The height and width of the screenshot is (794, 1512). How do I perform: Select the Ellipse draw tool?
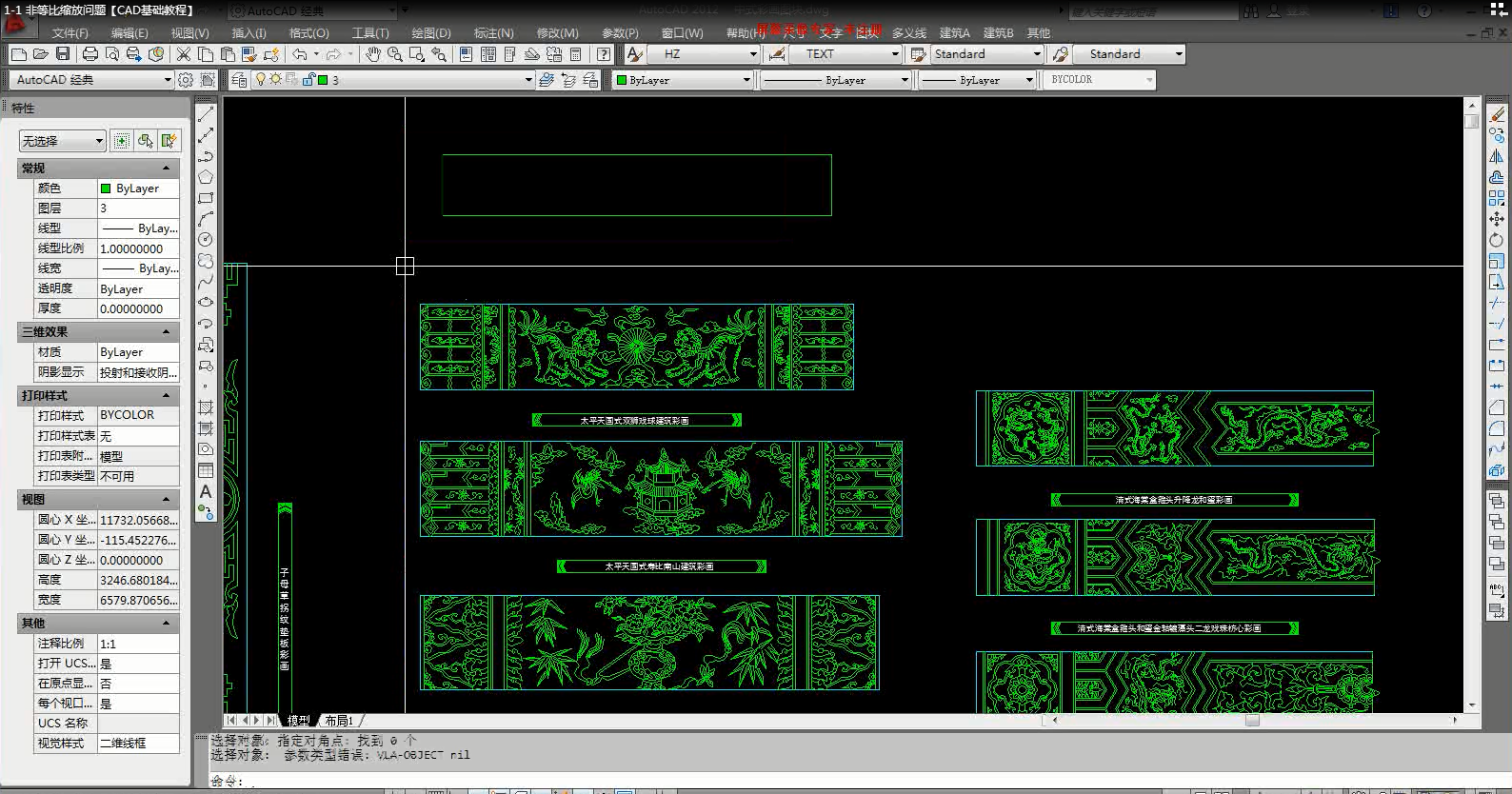pos(206,303)
